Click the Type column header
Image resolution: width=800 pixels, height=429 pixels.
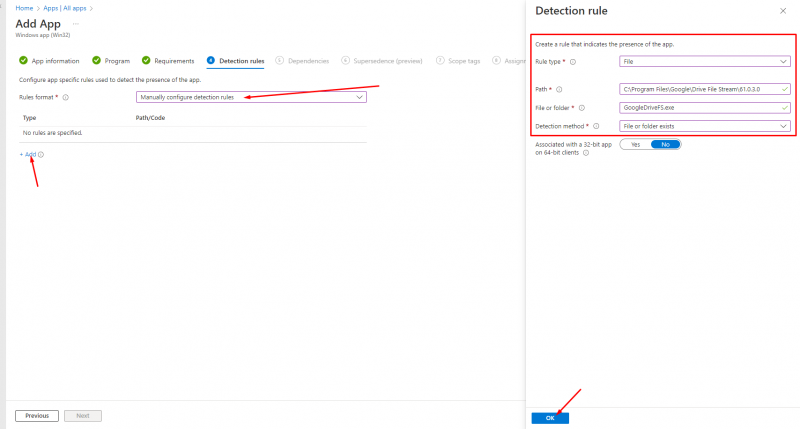pos(30,118)
